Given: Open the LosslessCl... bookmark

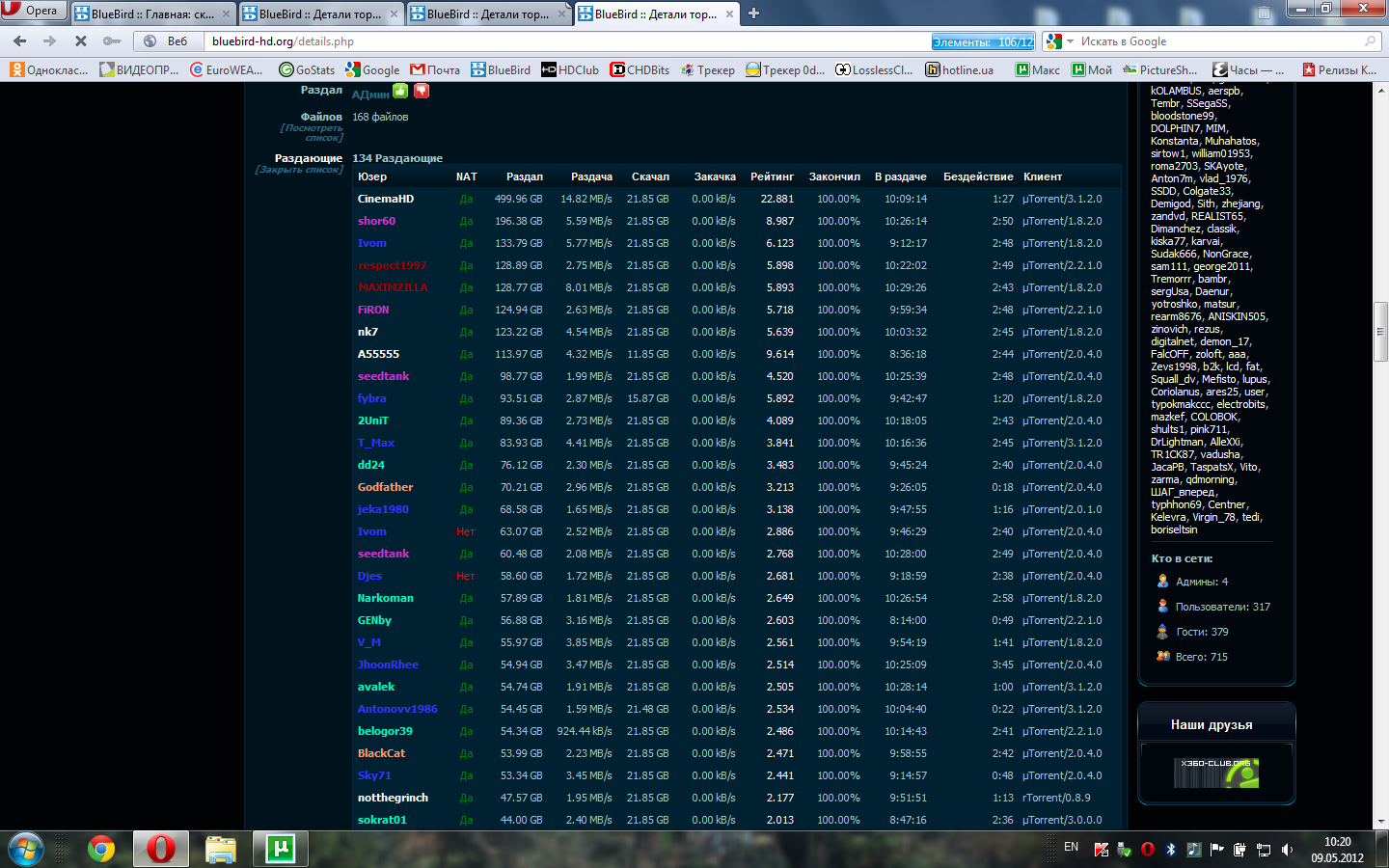Looking at the screenshot, I should 874,69.
